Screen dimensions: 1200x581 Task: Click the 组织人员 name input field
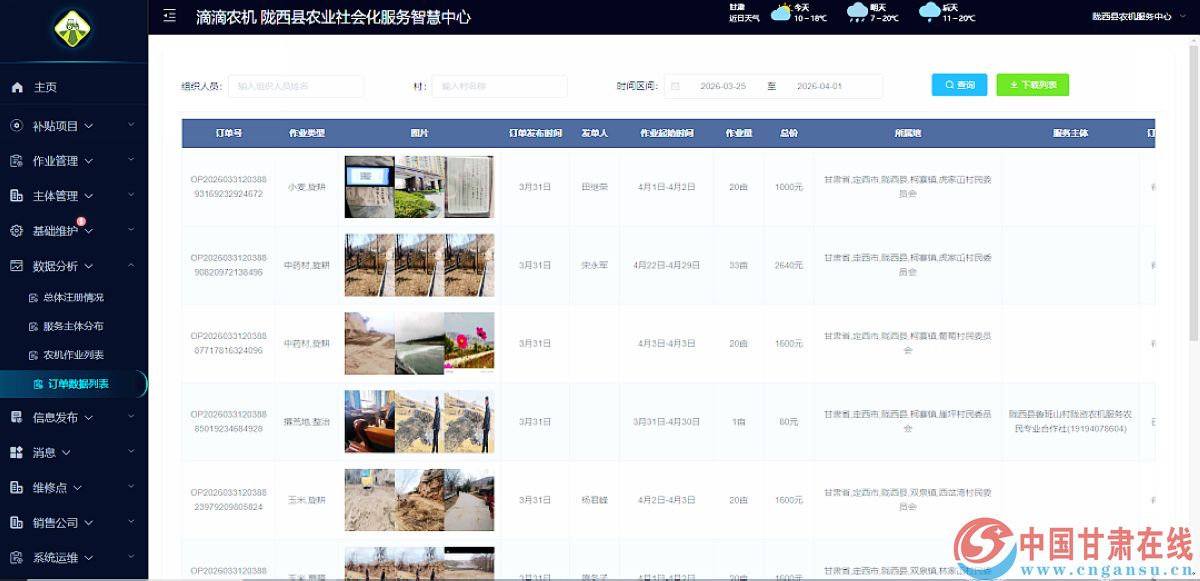tap(296, 86)
